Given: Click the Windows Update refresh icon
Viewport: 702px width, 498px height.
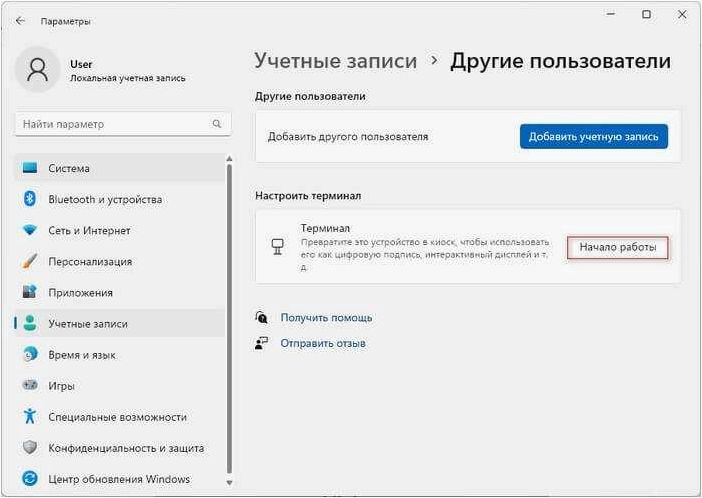Looking at the screenshot, I should 30,479.
